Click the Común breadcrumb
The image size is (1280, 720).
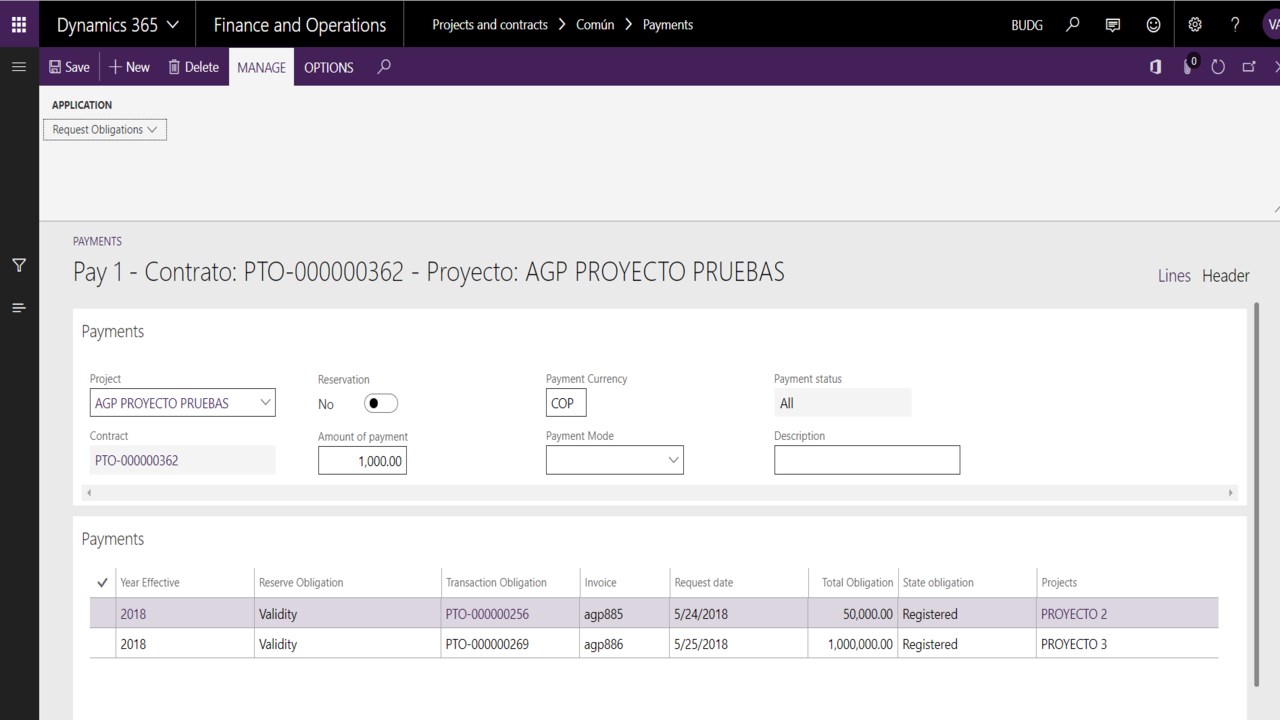(x=595, y=25)
